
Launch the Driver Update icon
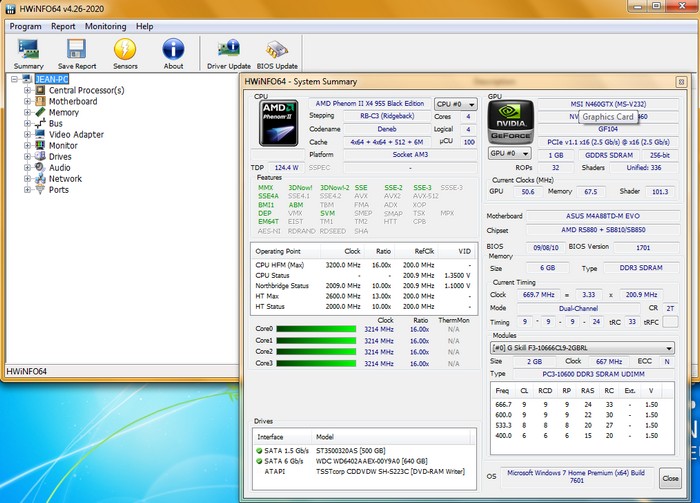[229, 49]
